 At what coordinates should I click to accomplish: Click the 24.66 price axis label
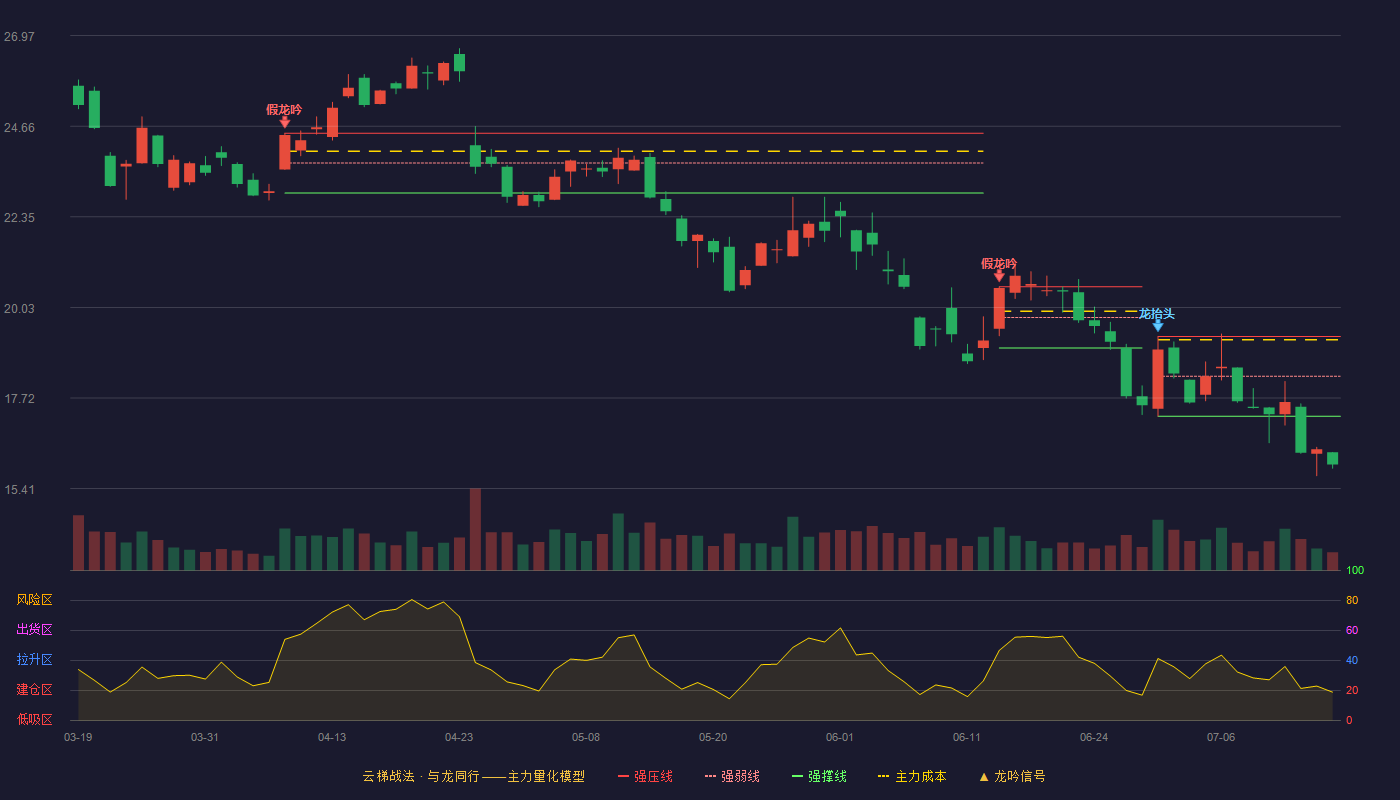click(x=19, y=128)
